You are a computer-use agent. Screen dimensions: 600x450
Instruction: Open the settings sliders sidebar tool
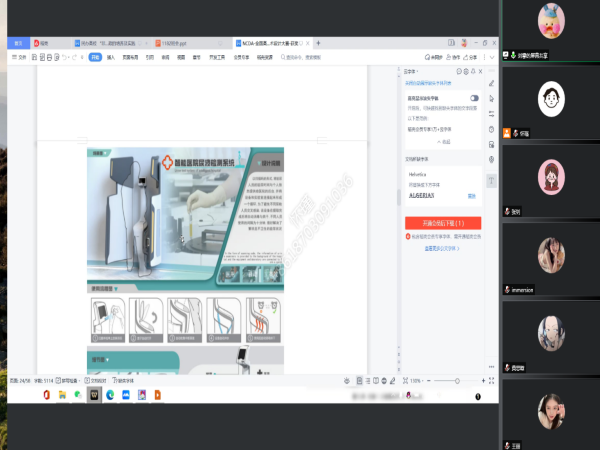[491, 113]
